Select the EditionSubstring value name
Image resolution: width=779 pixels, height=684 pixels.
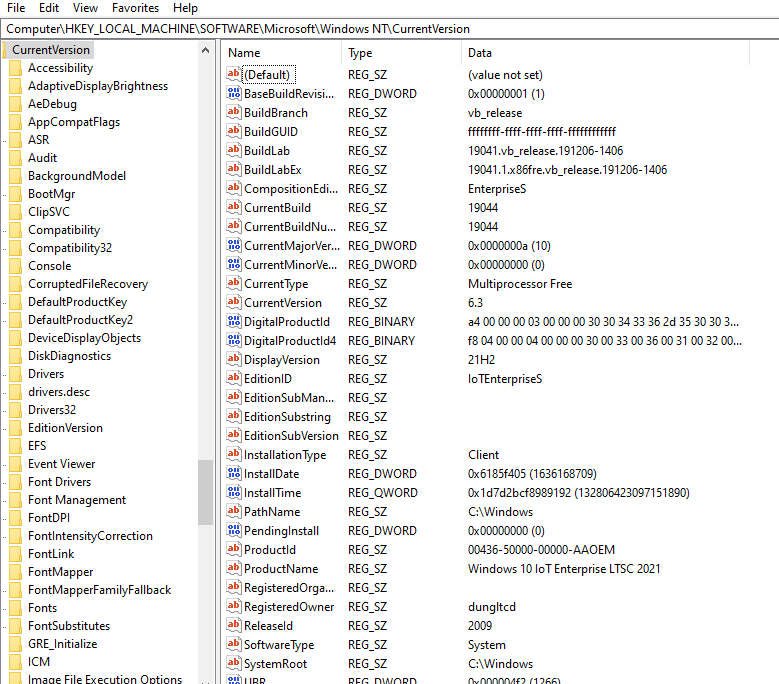287,416
